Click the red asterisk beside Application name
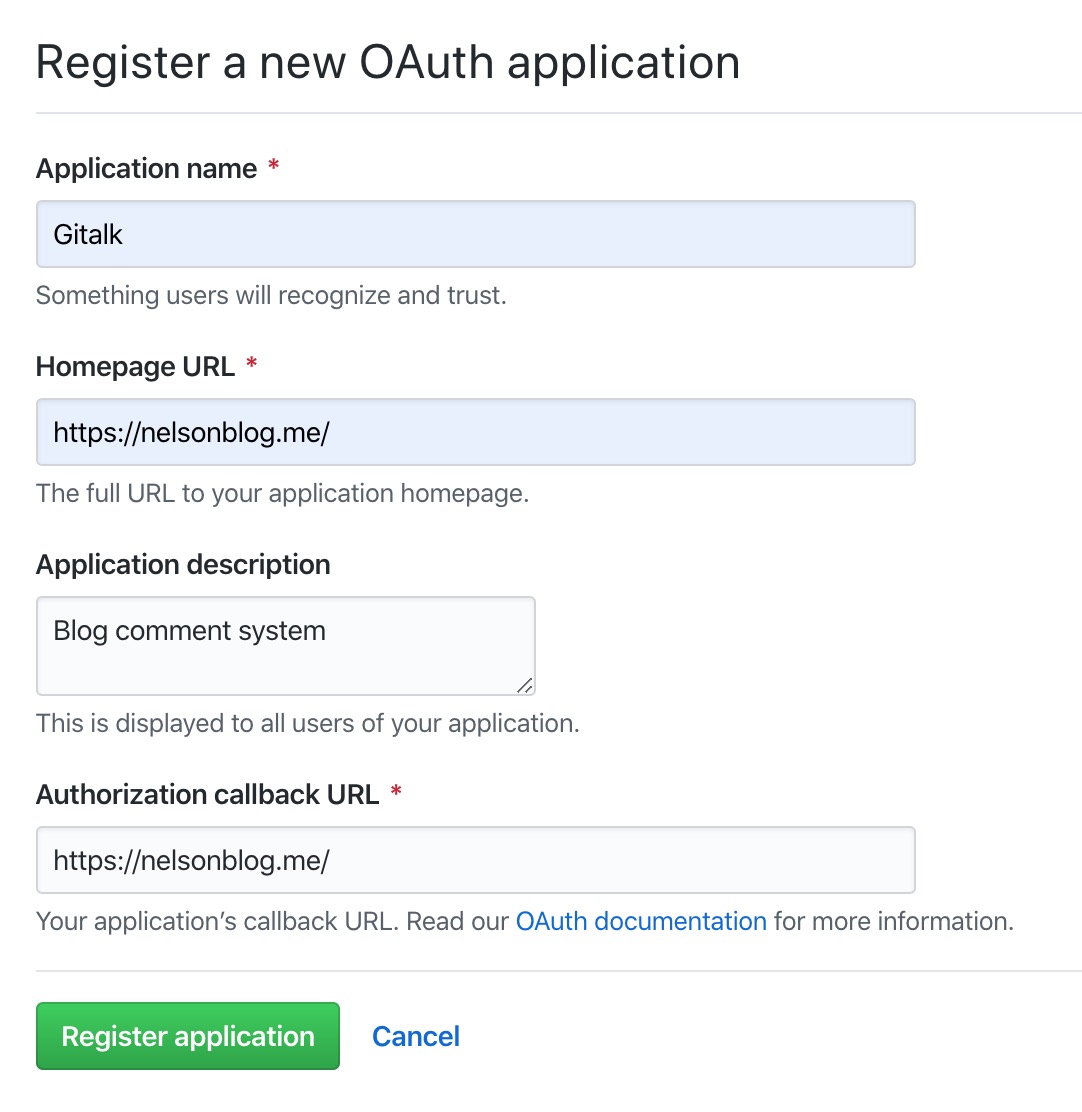Viewport: 1082px width, 1112px height. (x=273, y=166)
